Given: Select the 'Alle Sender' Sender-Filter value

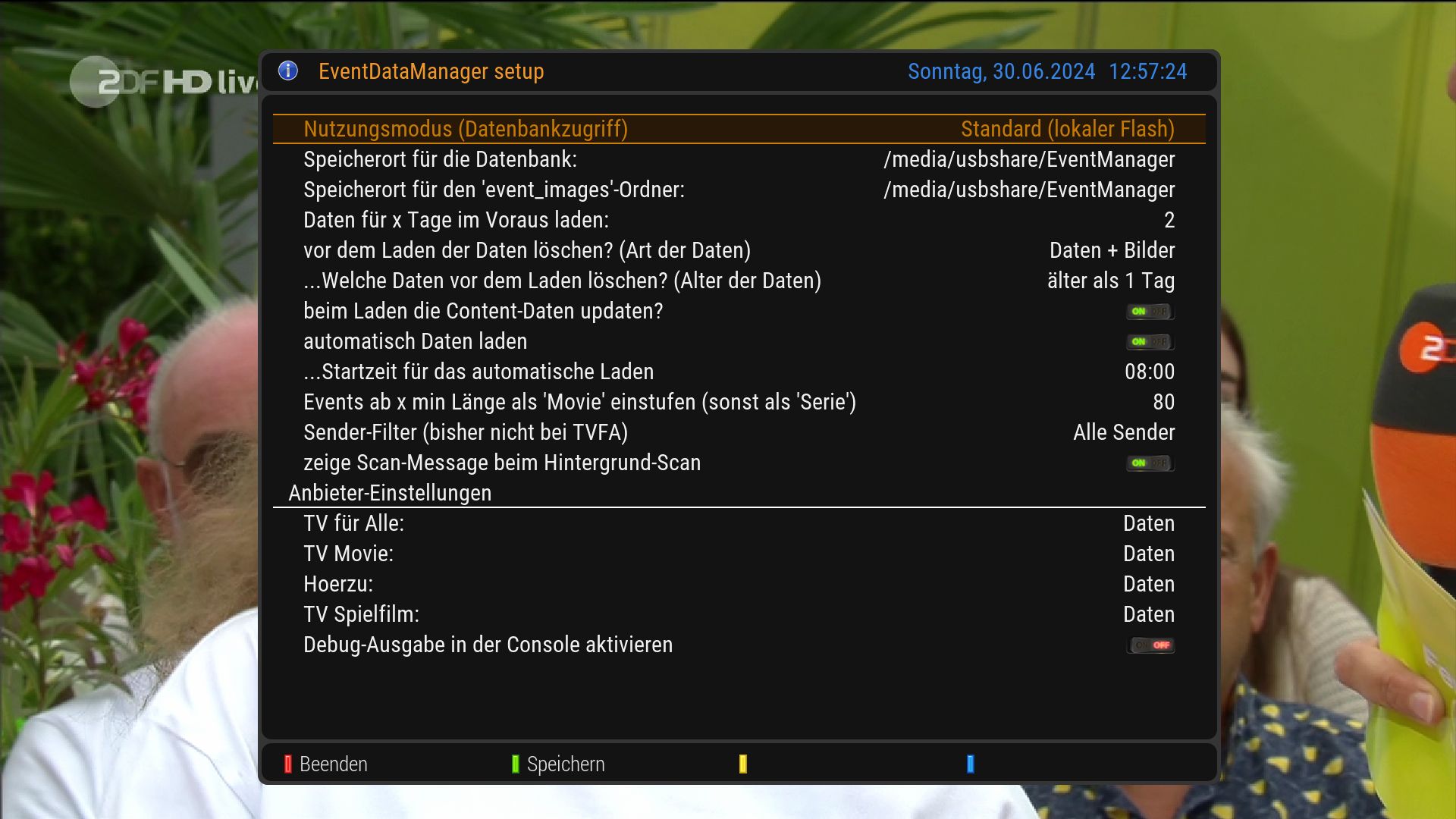Looking at the screenshot, I should click(1123, 432).
